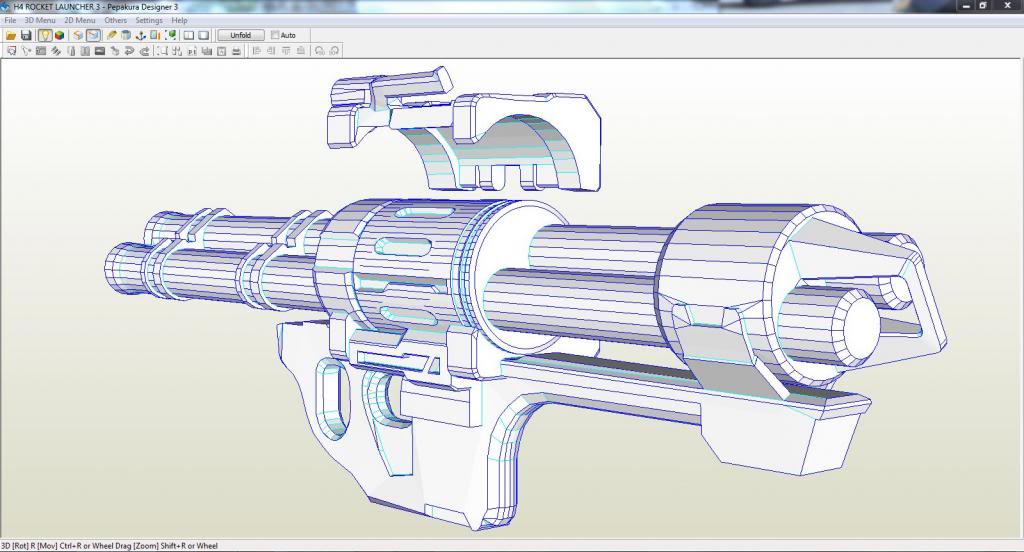Click the Save floppy disk icon
1024x552 pixels.
pos(26,35)
